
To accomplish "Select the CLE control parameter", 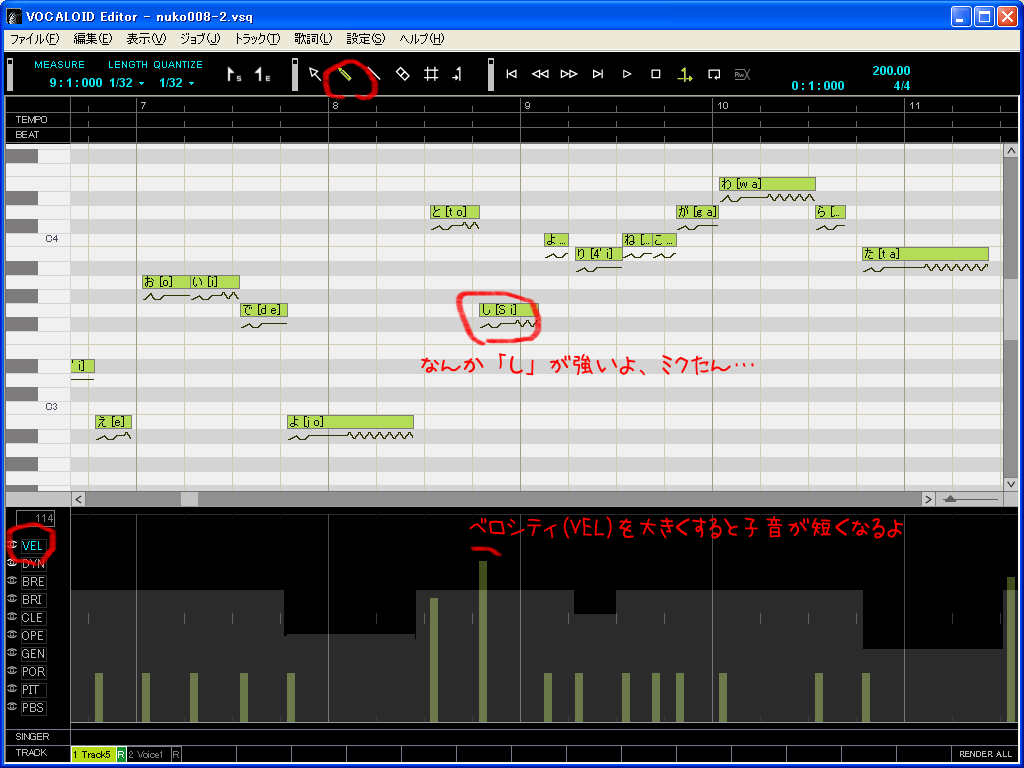I will 33,617.
